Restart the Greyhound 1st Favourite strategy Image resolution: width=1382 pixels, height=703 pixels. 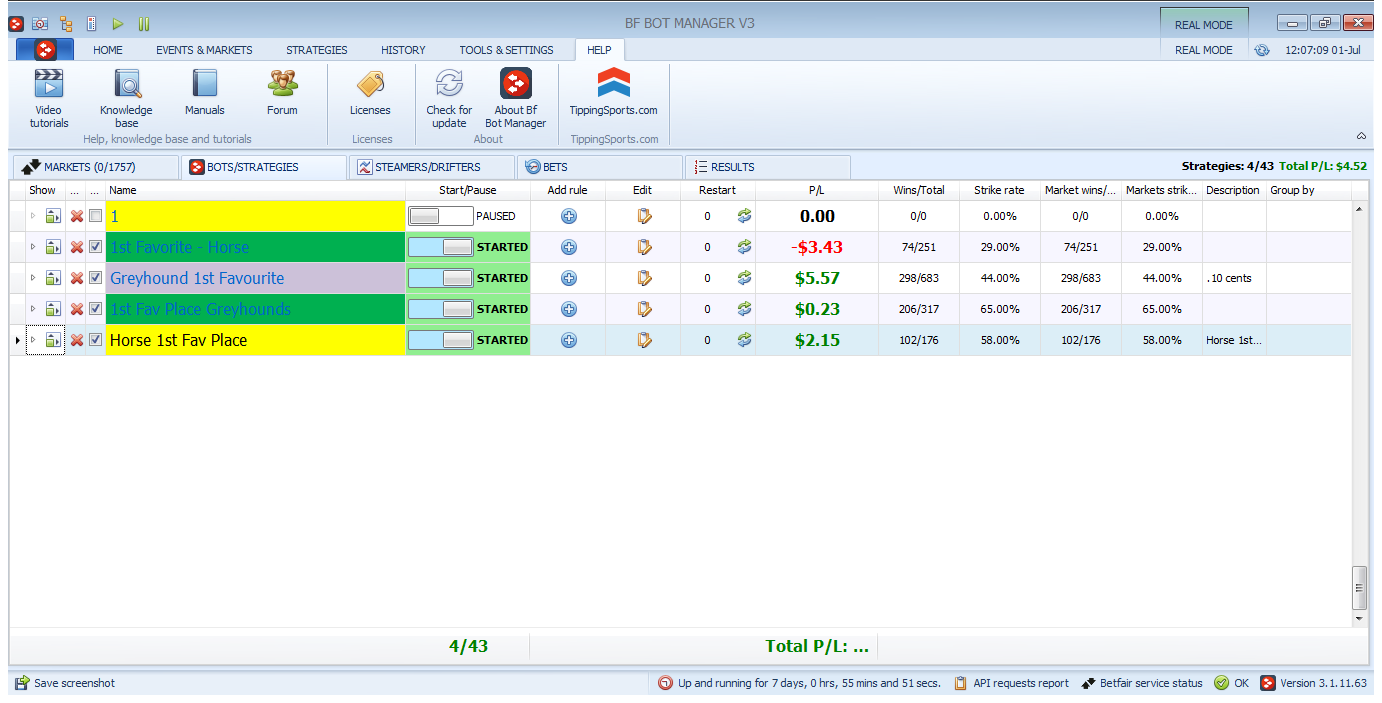tap(744, 278)
